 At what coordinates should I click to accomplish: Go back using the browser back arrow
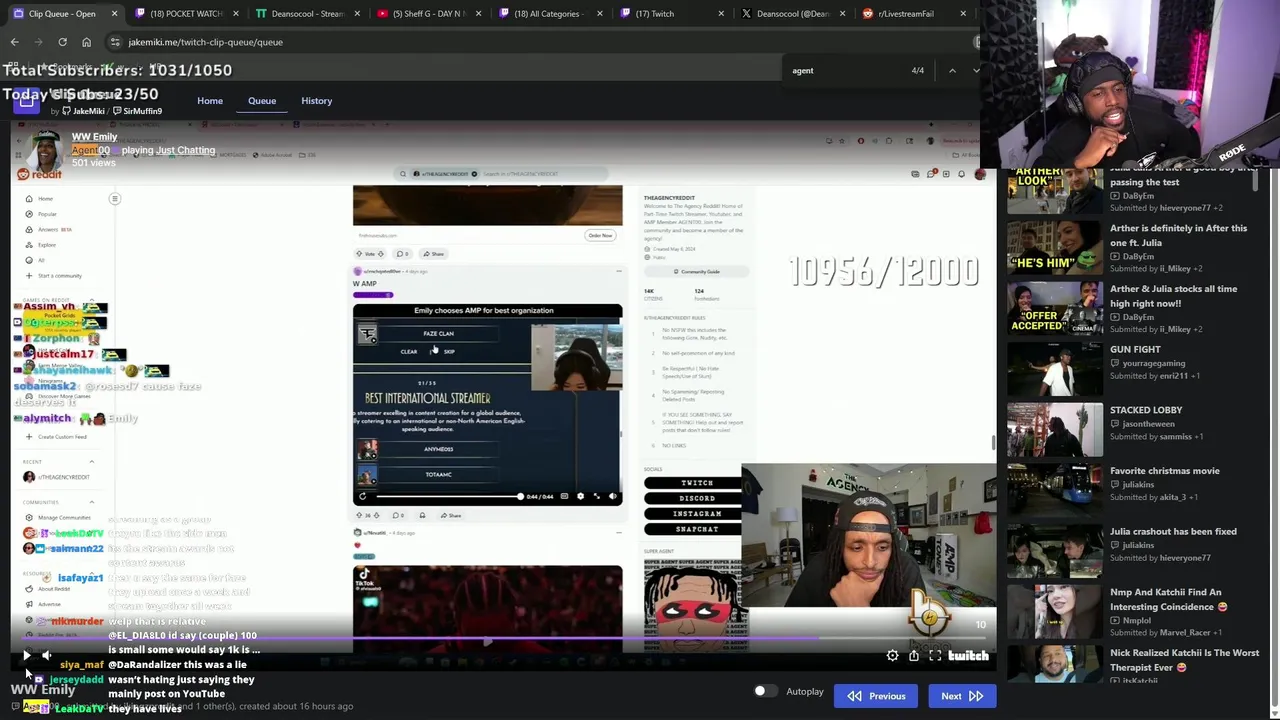[x=14, y=42]
